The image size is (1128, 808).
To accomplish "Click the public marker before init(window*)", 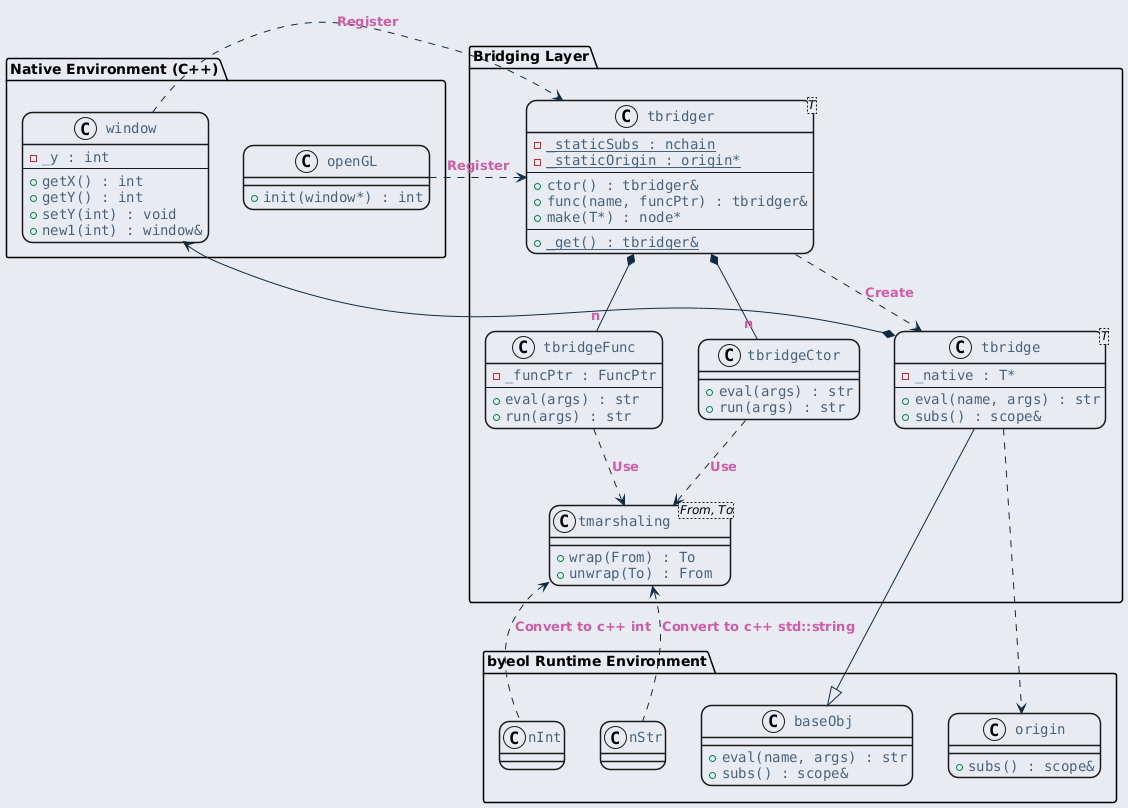I will pyautogui.click(x=254, y=198).
